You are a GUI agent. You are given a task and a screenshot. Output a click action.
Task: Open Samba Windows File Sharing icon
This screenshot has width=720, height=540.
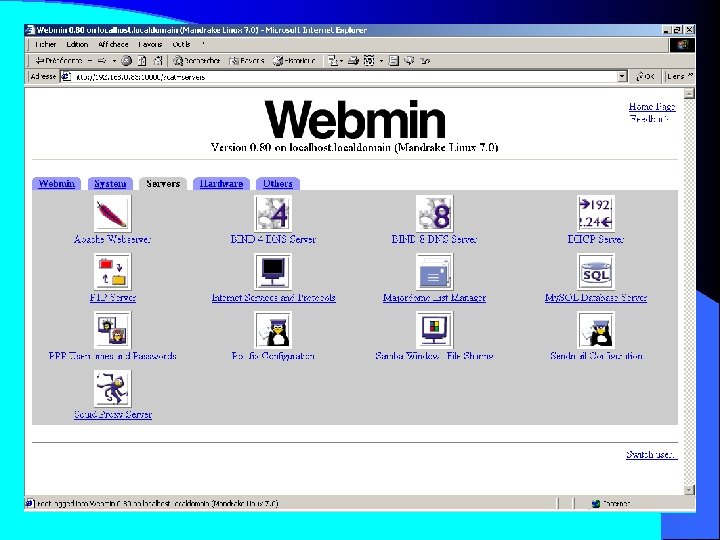[x=434, y=330]
